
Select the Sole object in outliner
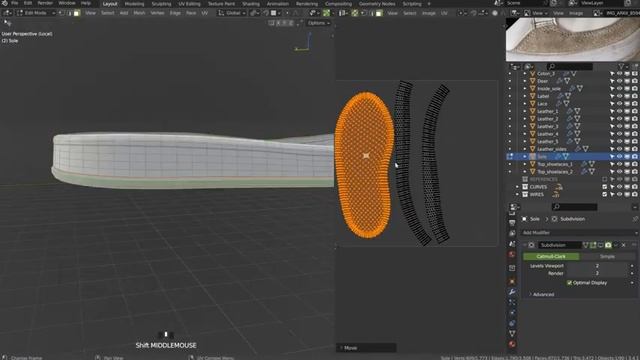click(542, 157)
